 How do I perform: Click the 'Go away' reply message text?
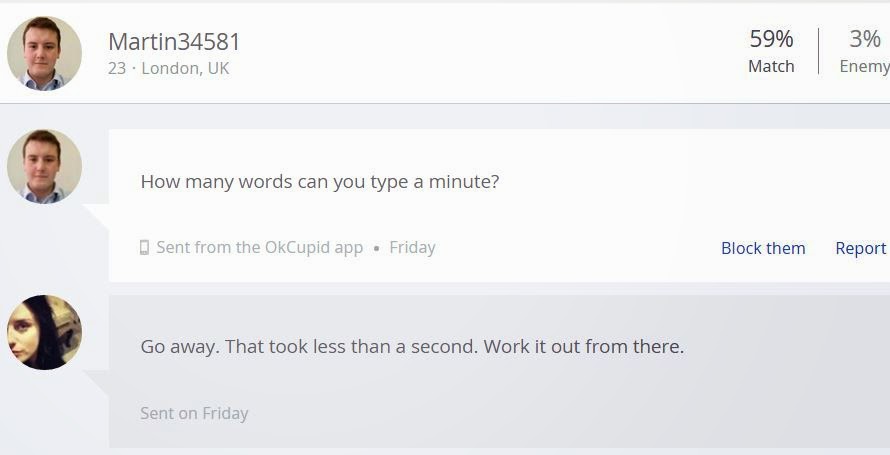point(412,346)
